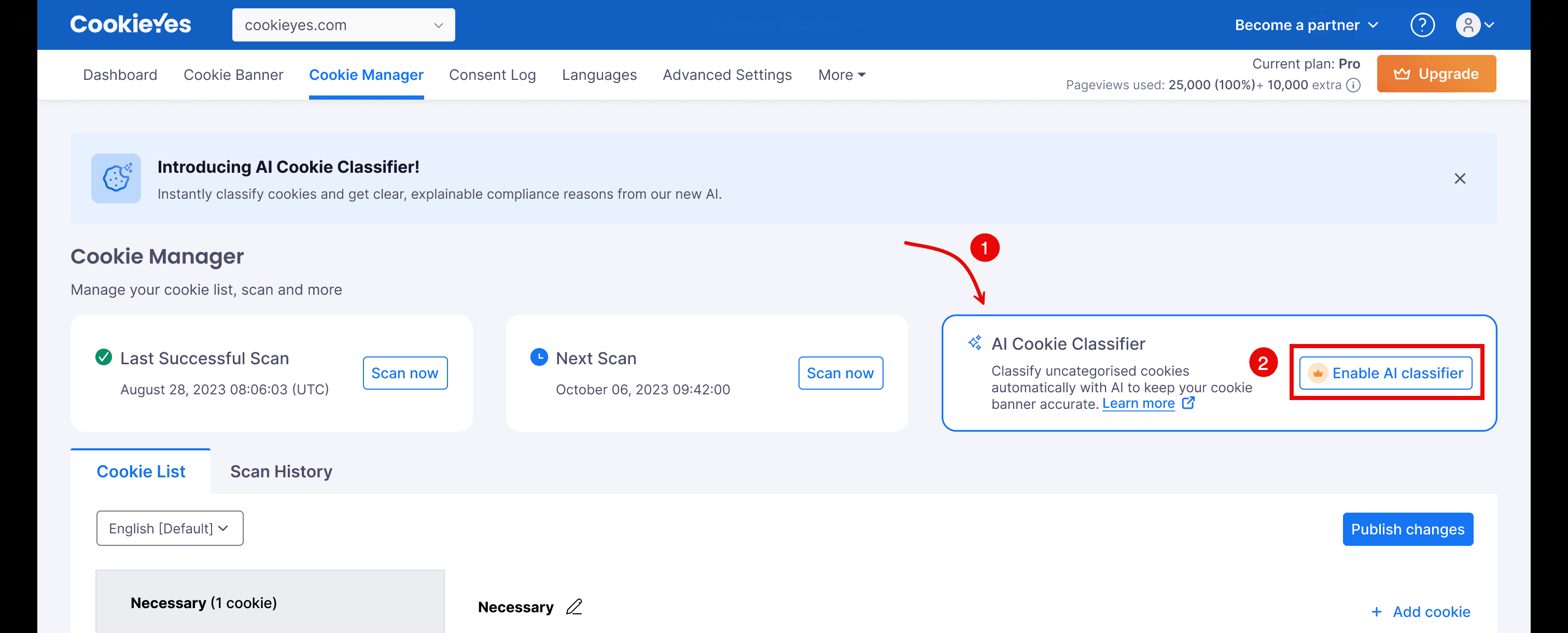Viewport: 1568px width, 633px height.
Task: Select the Cookie Manager tab
Action: coord(367,75)
